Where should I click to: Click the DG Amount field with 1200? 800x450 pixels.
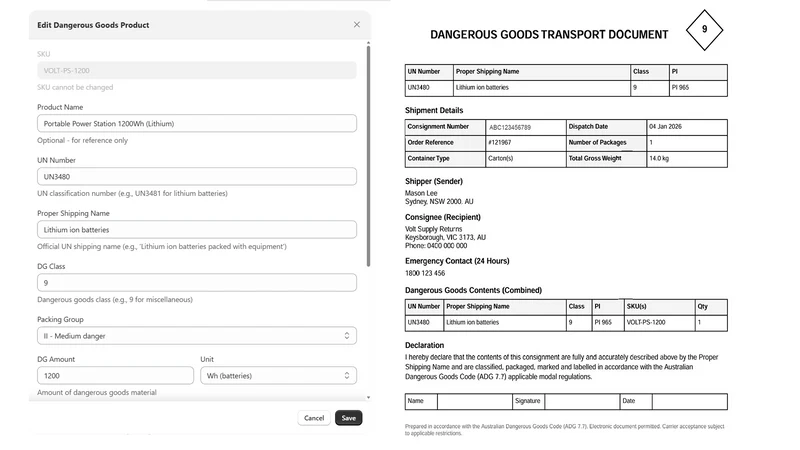pos(115,376)
